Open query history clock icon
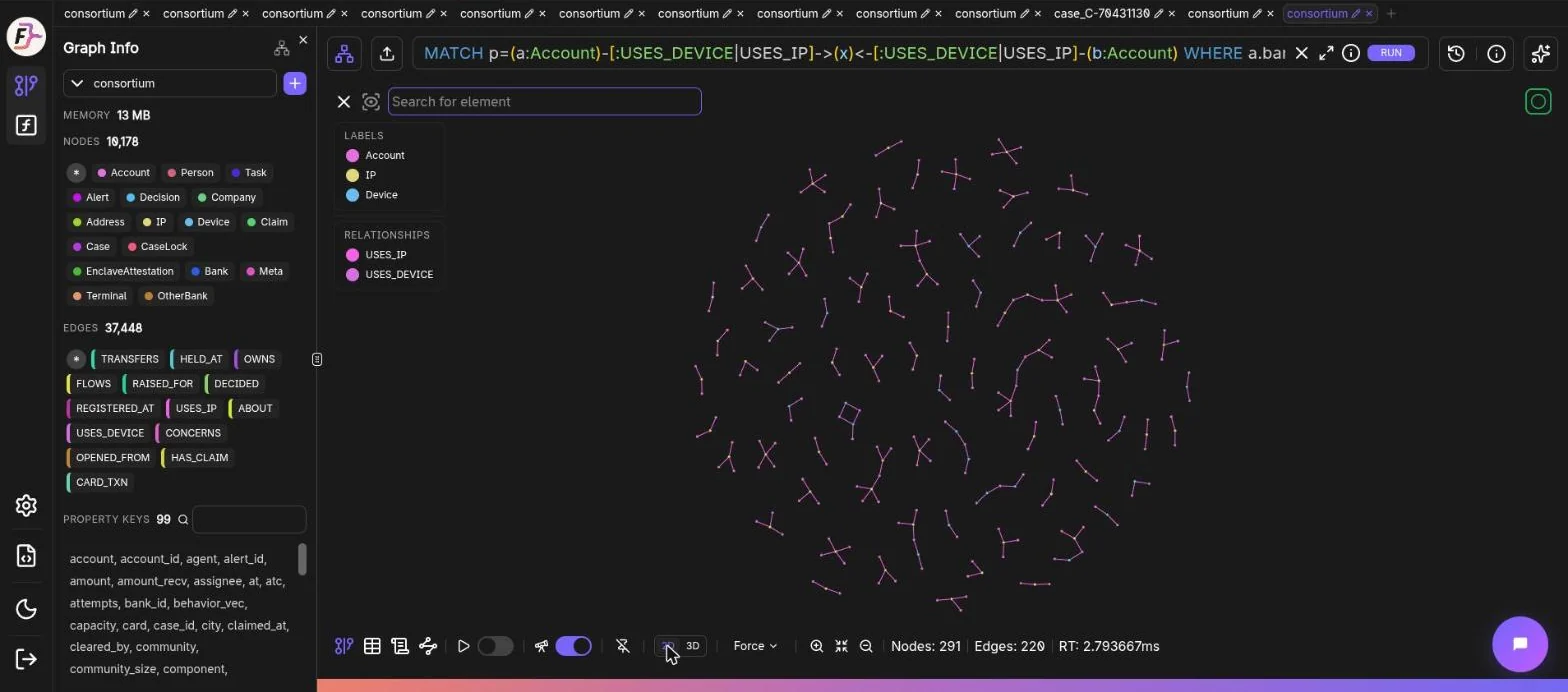The height and width of the screenshot is (692, 1568). [x=1456, y=54]
